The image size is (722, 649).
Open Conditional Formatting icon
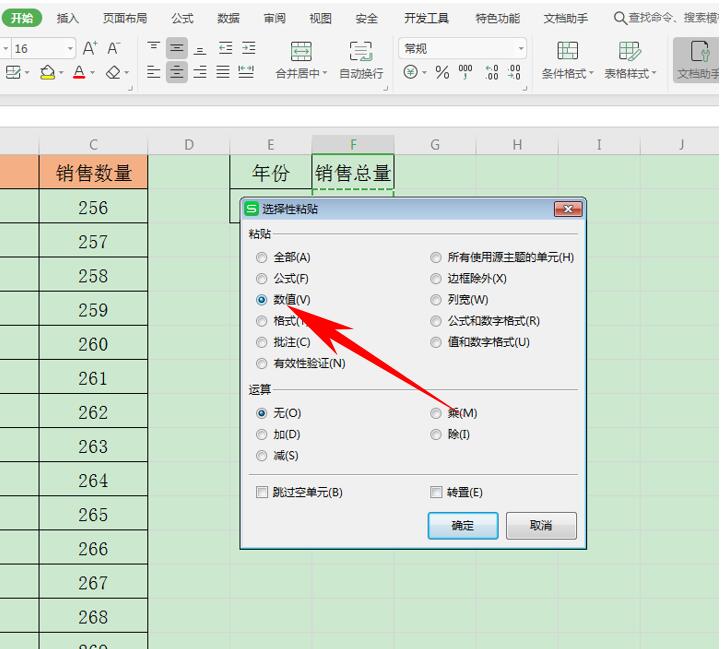coord(567,51)
